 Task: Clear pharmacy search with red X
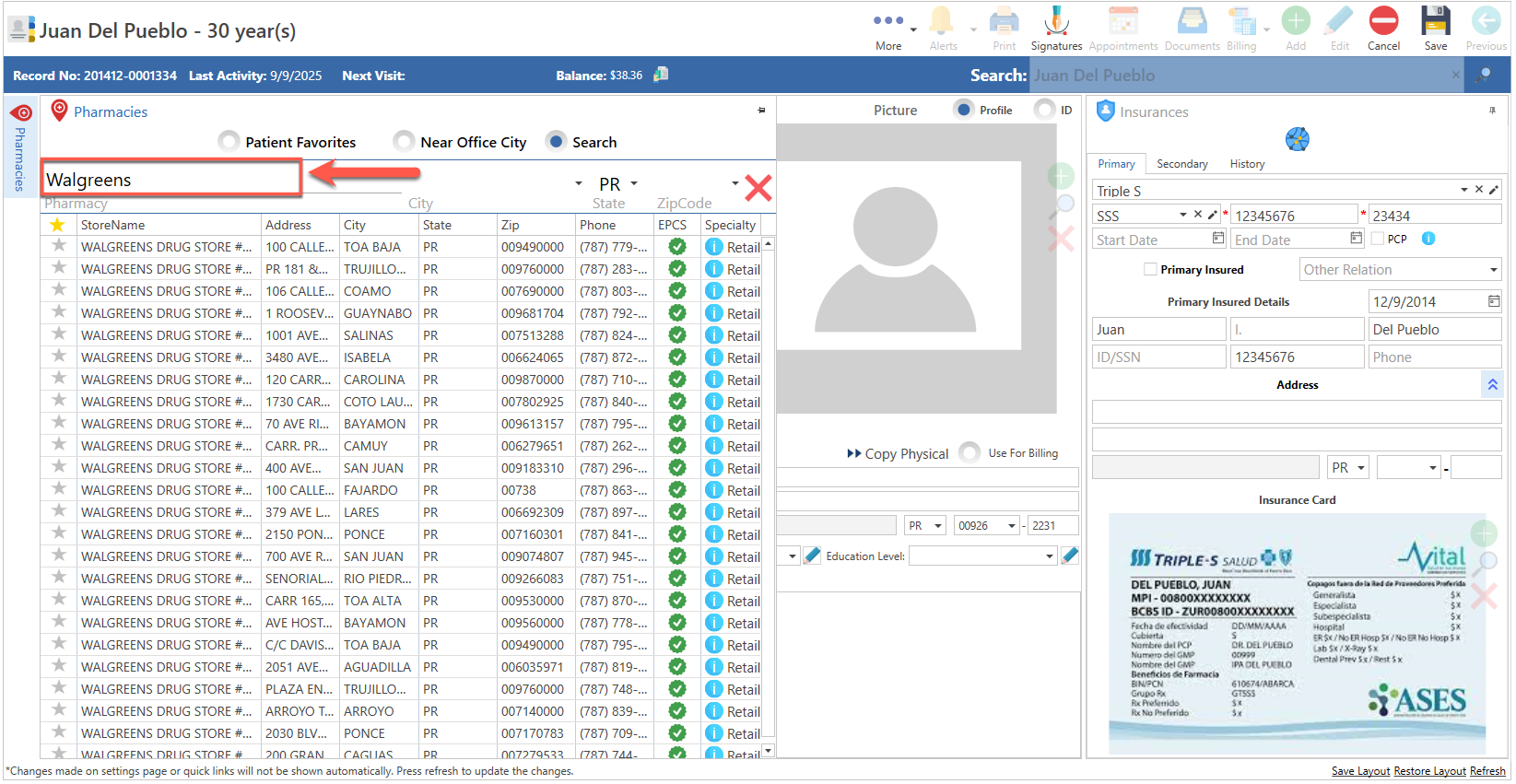[x=758, y=188]
